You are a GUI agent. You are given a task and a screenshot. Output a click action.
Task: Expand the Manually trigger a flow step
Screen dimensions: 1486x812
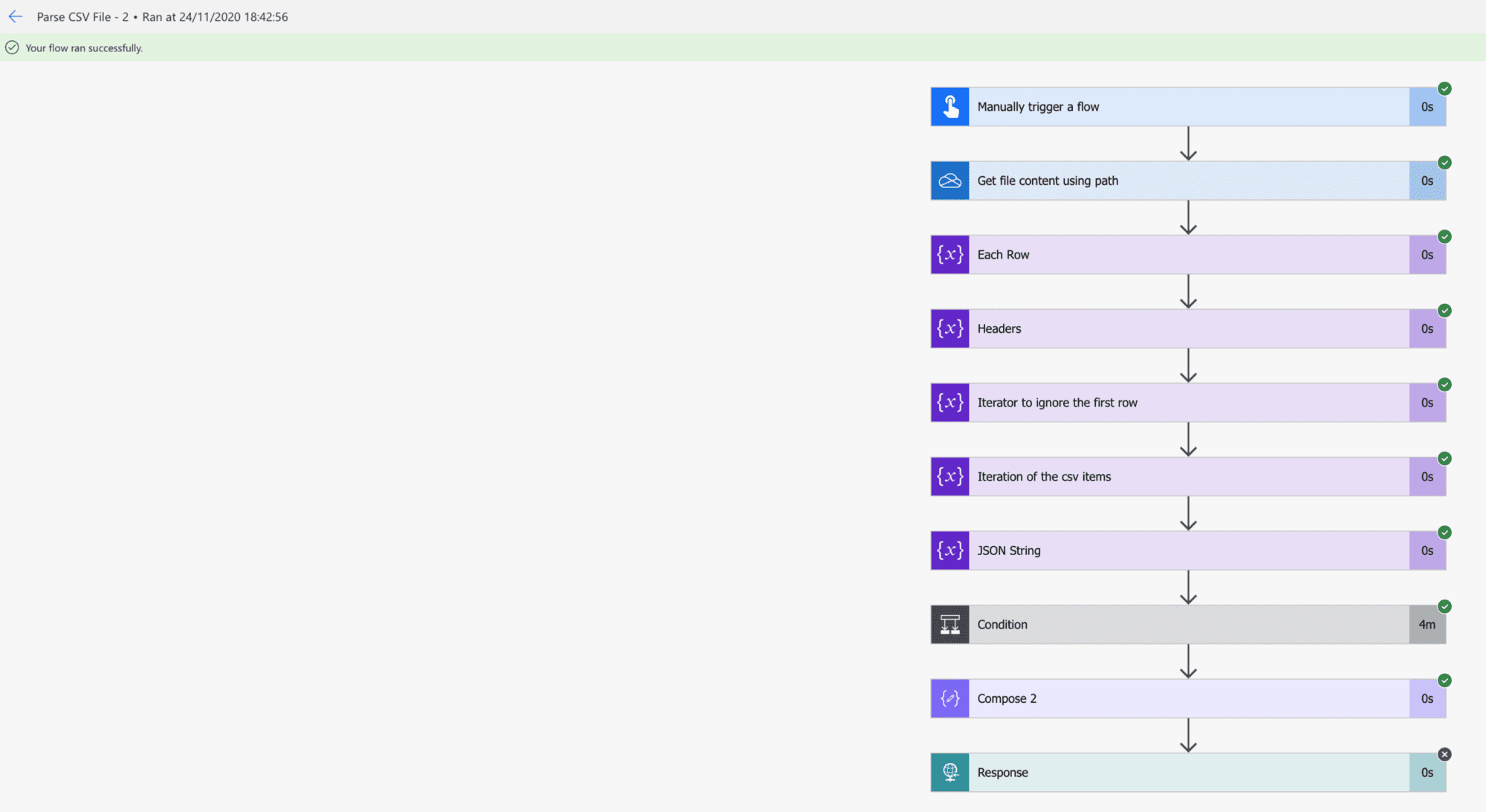1188,106
